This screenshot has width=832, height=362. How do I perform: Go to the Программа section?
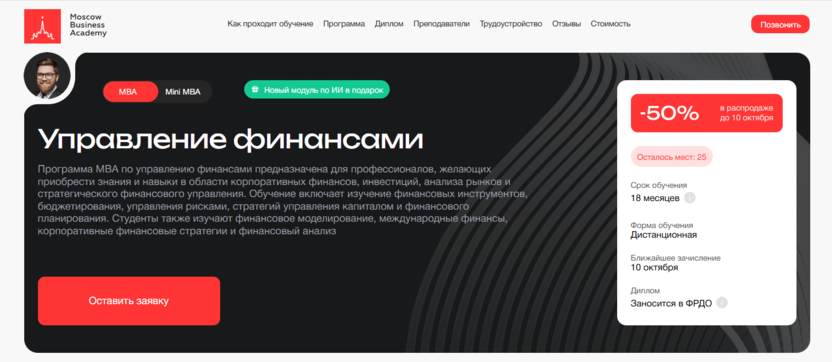344,24
